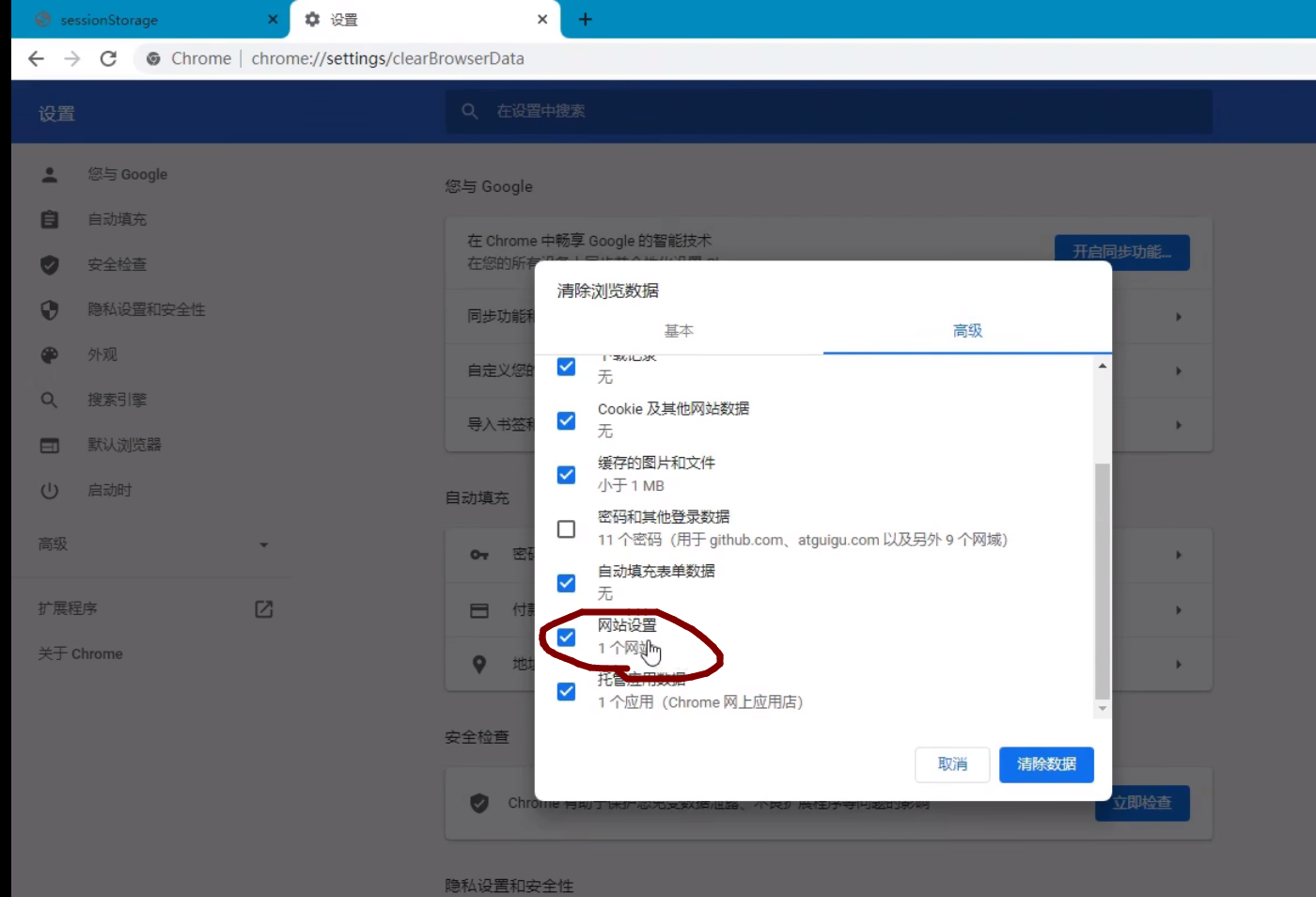This screenshot has height=897, width=1316.
Task: Click the magnifier icon in the settings search bar
Action: click(470, 111)
